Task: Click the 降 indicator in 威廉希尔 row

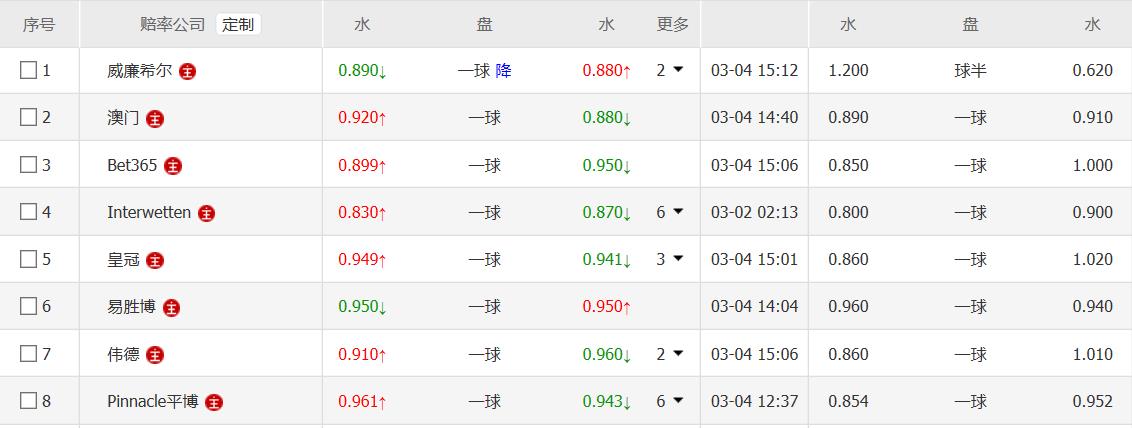Action: tap(503, 71)
